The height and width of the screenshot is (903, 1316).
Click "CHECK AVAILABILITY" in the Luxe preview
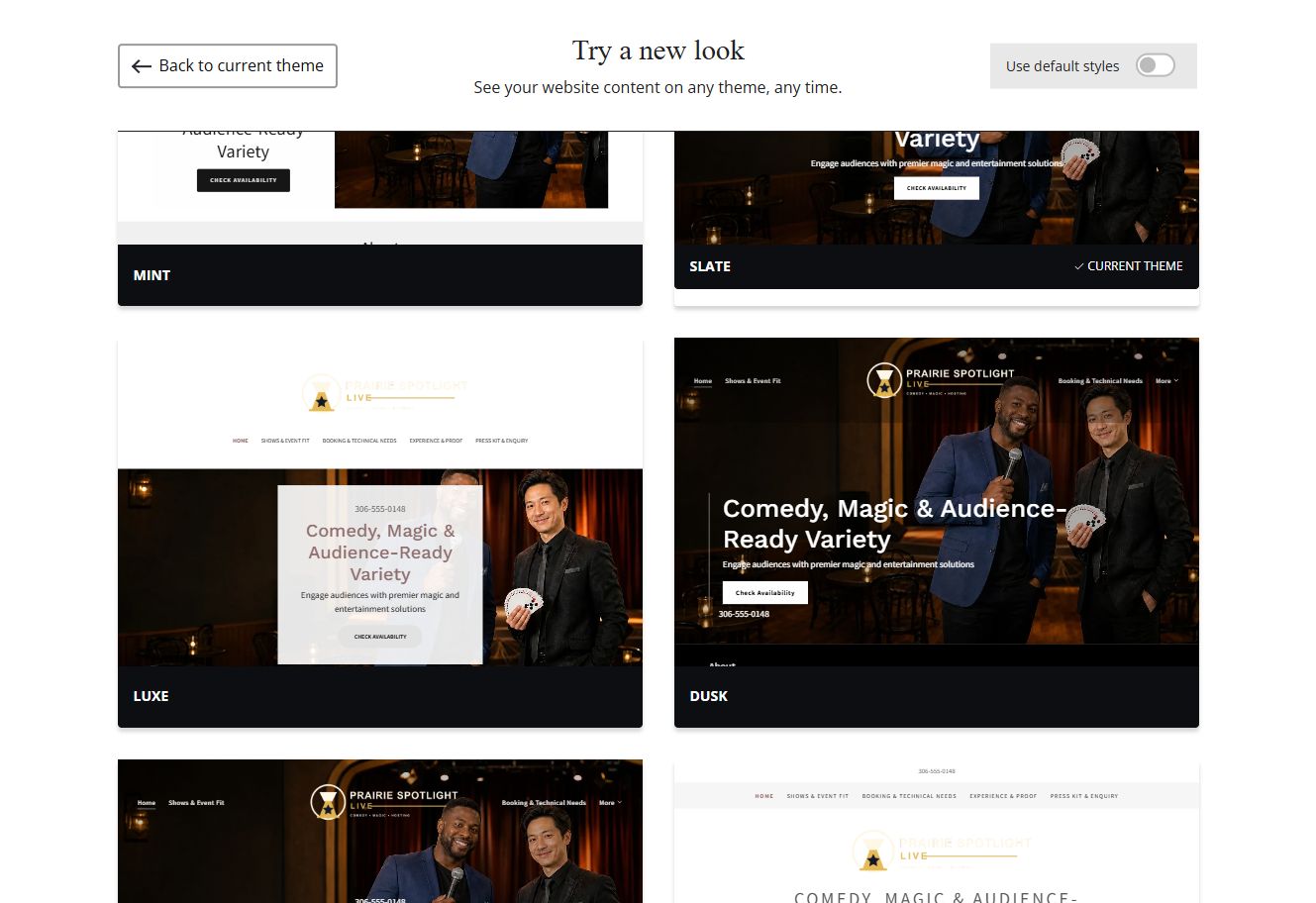click(380, 637)
